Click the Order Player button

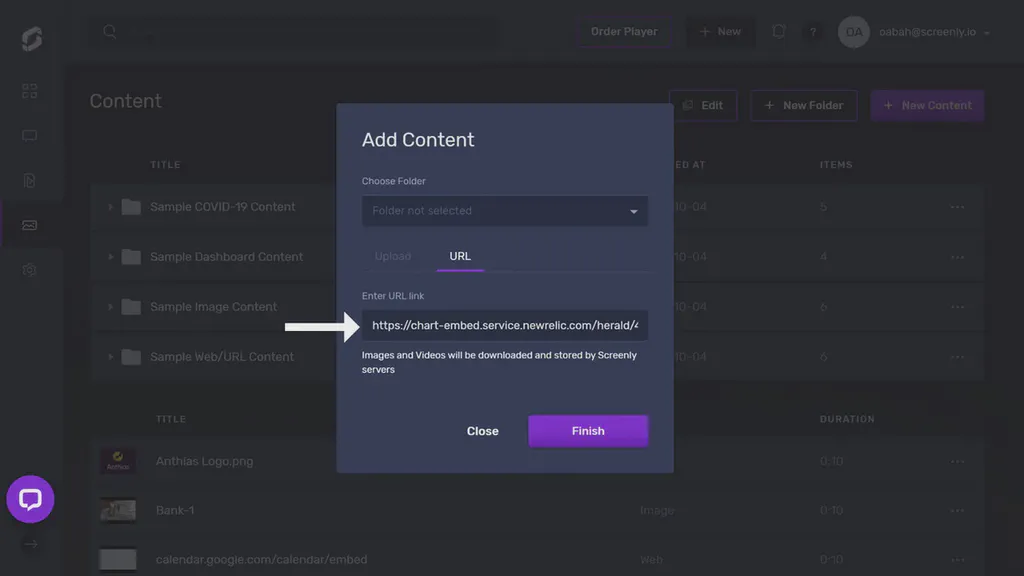tap(623, 31)
